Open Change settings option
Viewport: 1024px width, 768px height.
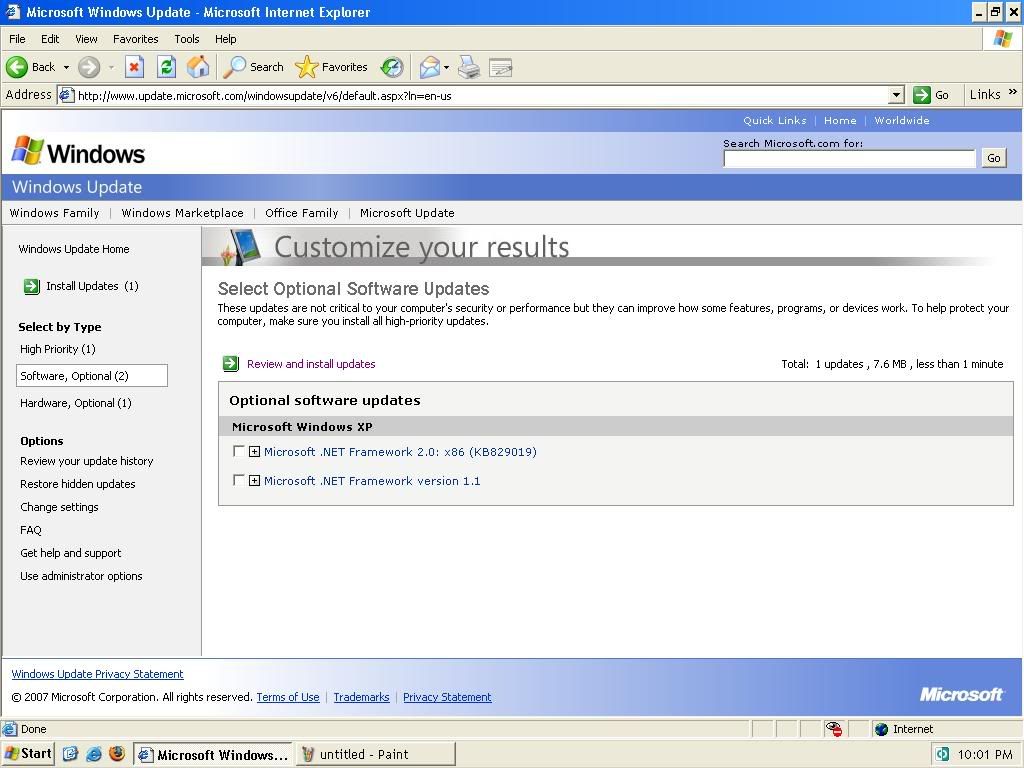point(59,507)
